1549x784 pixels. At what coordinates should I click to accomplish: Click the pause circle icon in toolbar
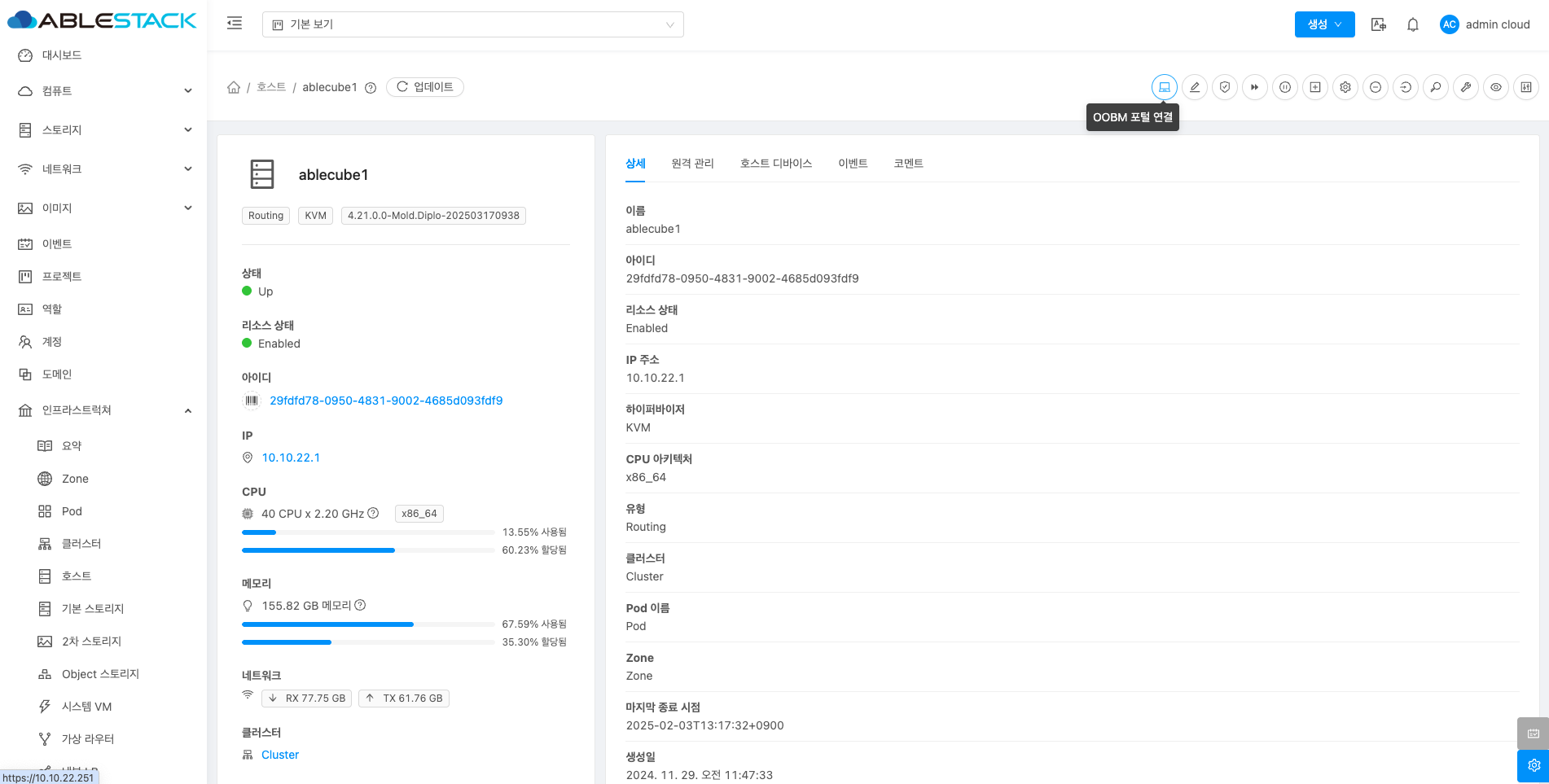click(x=1284, y=87)
